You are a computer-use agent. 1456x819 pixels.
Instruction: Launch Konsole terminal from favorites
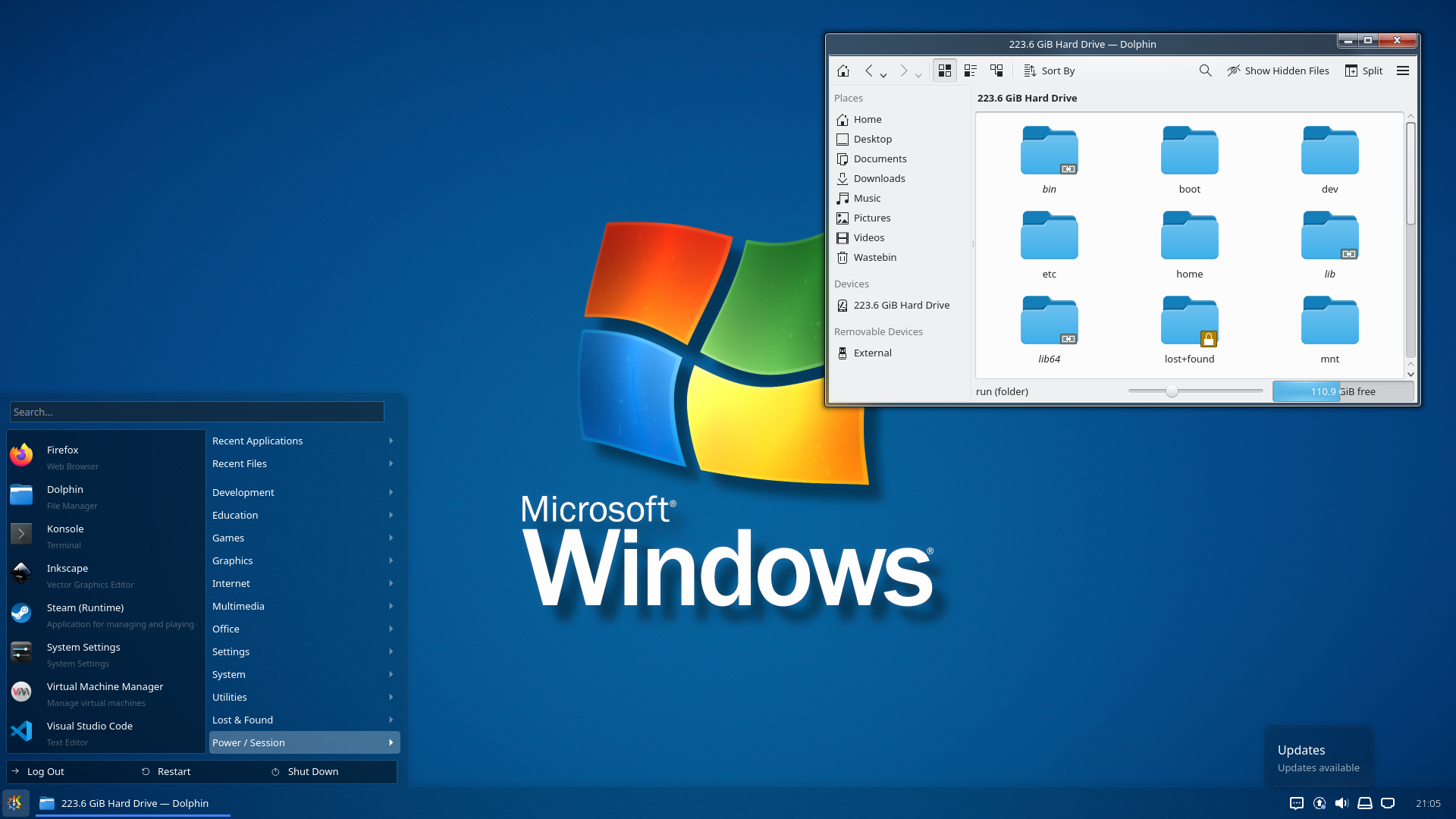tap(106, 536)
